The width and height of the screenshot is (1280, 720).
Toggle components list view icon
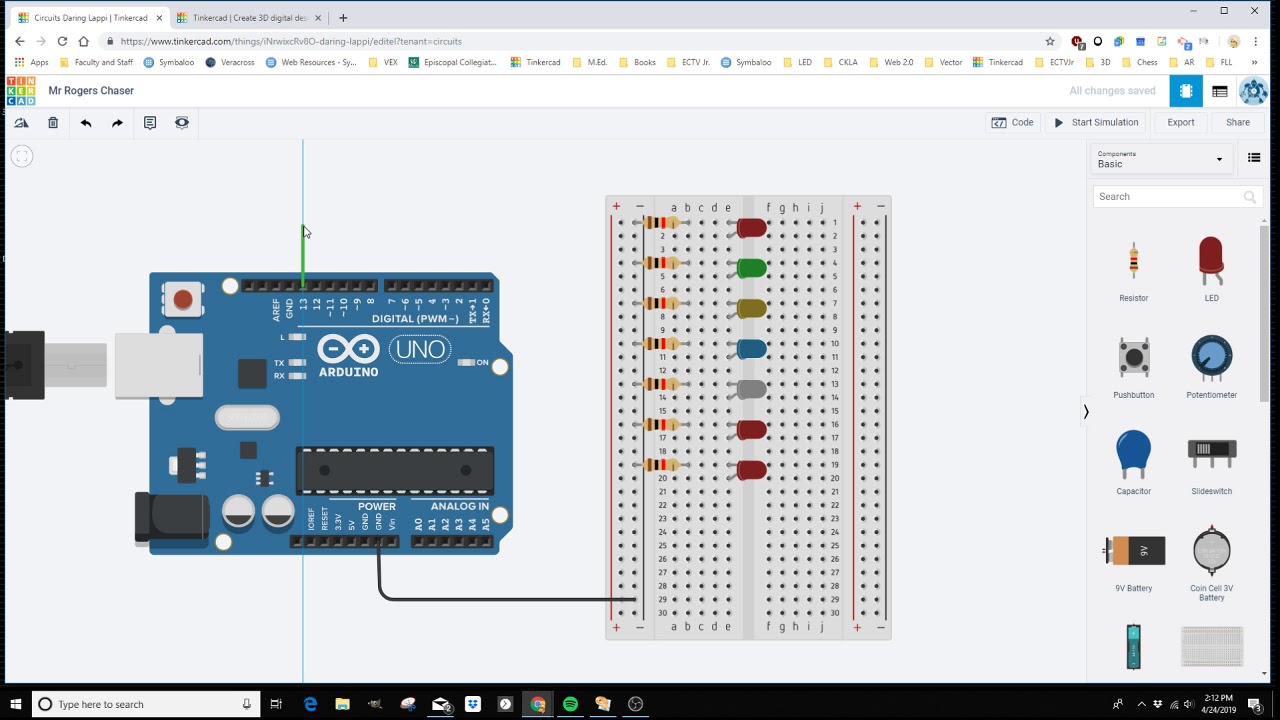(x=1254, y=158)
